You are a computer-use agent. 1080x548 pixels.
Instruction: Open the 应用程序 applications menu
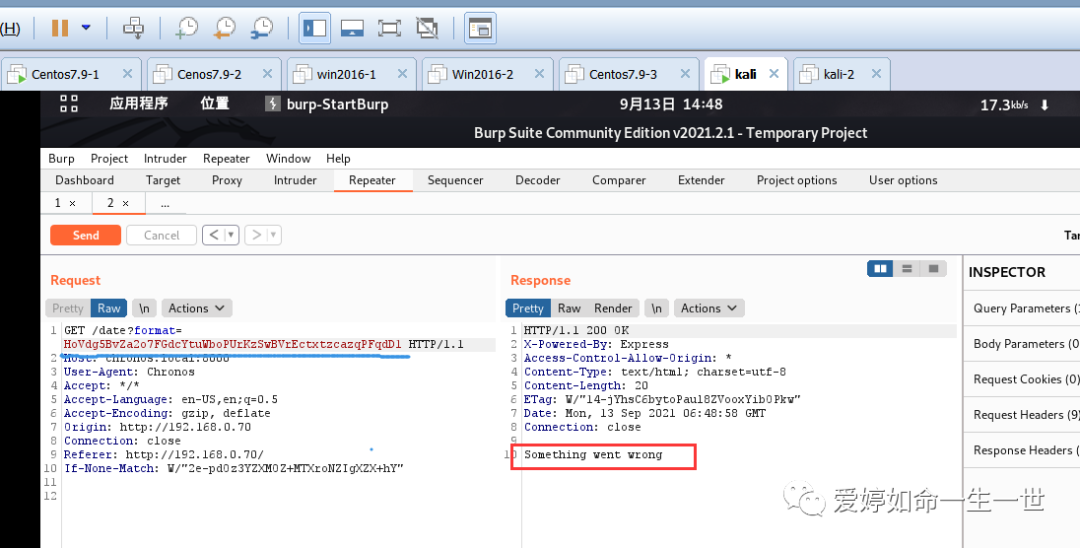[138, 104]
